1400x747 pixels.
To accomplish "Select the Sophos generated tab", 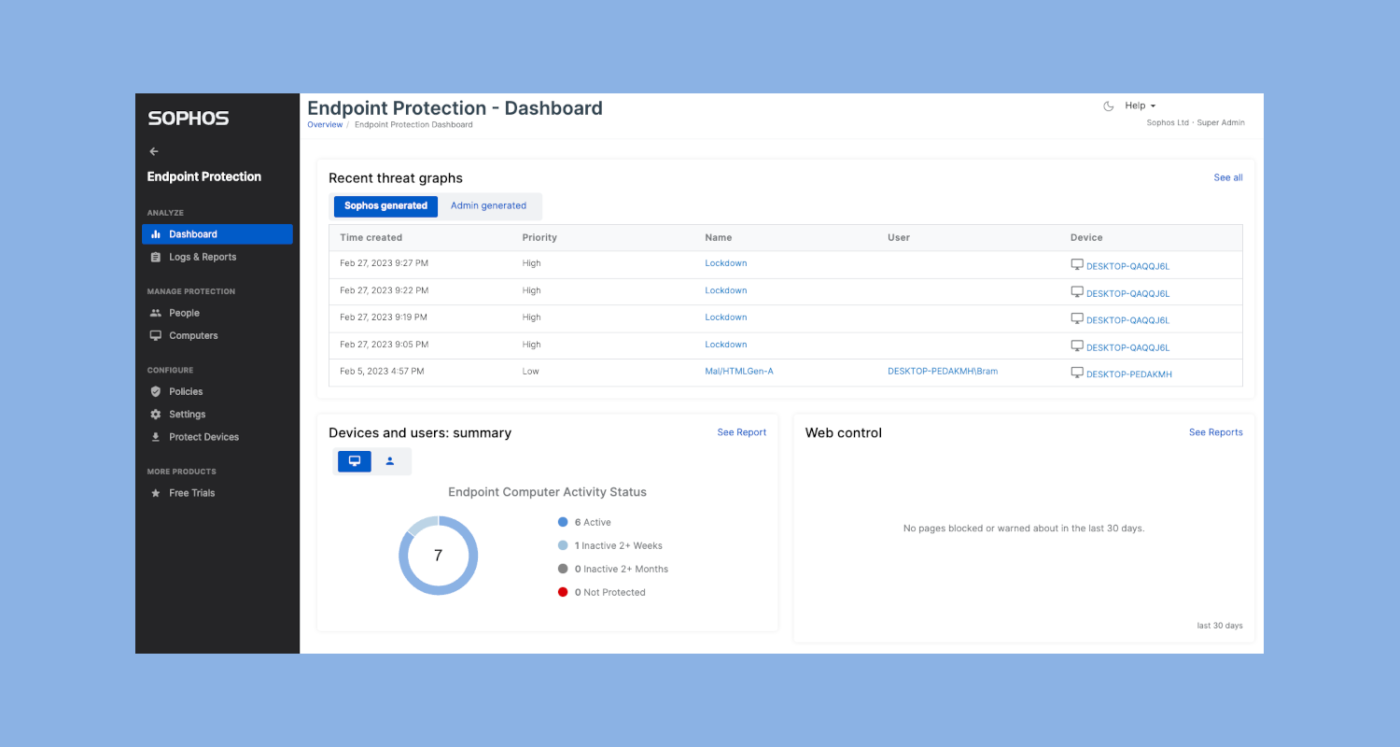I will tap(386, 206).
